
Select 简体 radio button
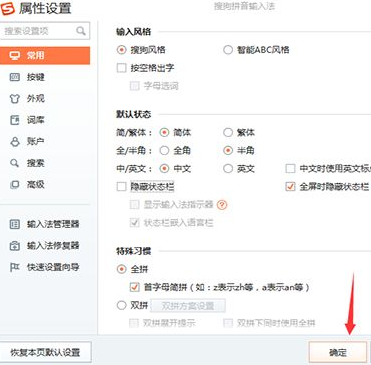point(164,132)
